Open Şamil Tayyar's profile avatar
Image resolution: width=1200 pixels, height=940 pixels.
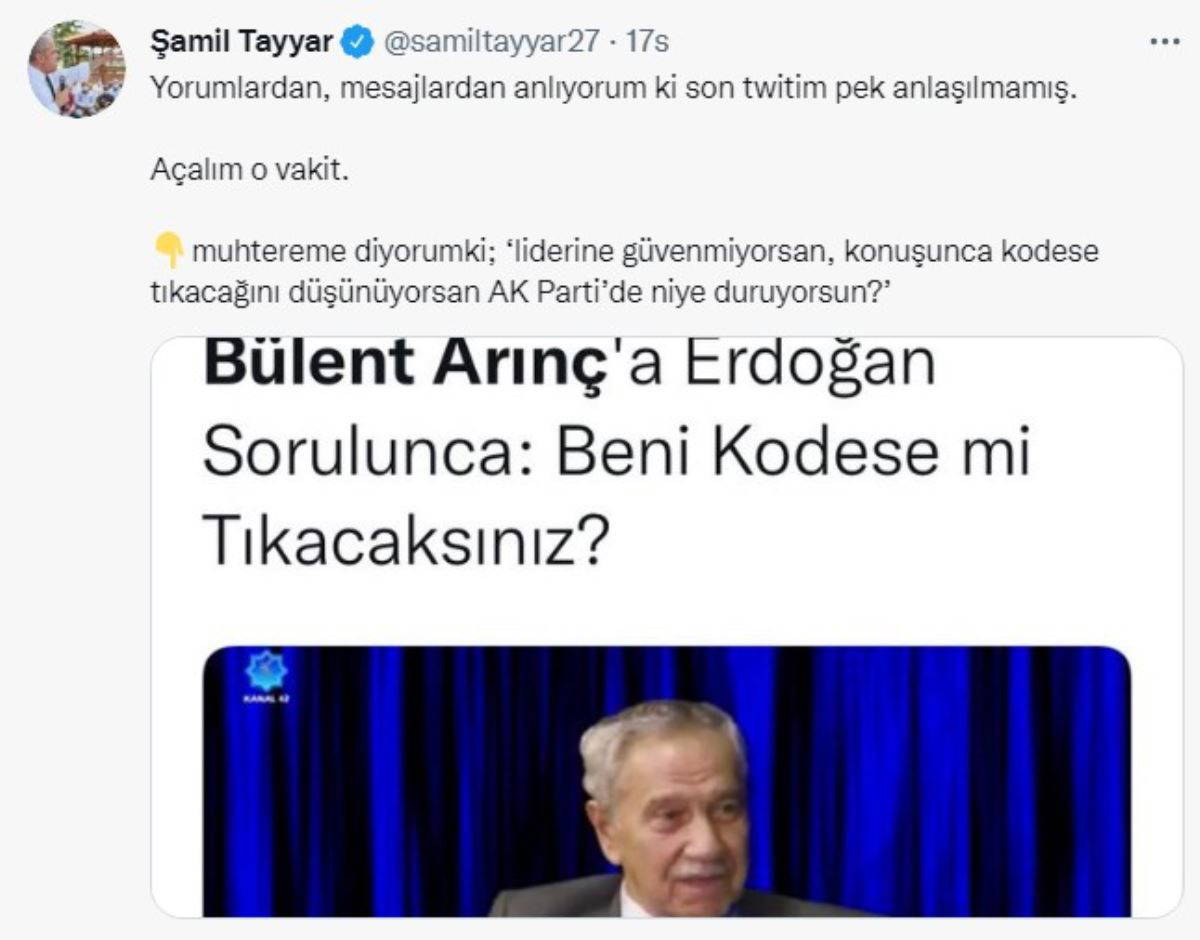click(76, 69)
